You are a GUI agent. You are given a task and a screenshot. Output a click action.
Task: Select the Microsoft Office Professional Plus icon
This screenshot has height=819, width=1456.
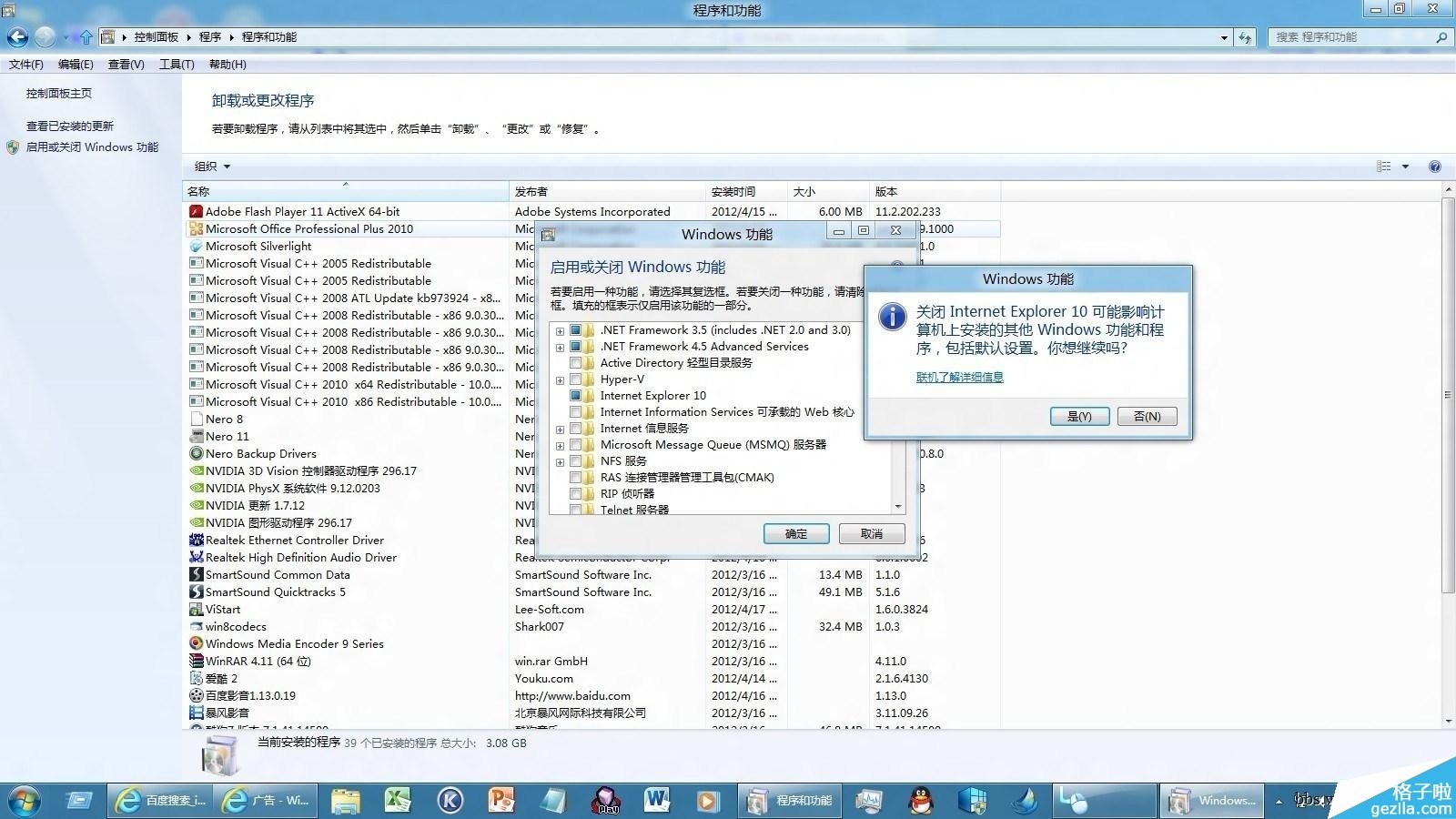point(196,228)
